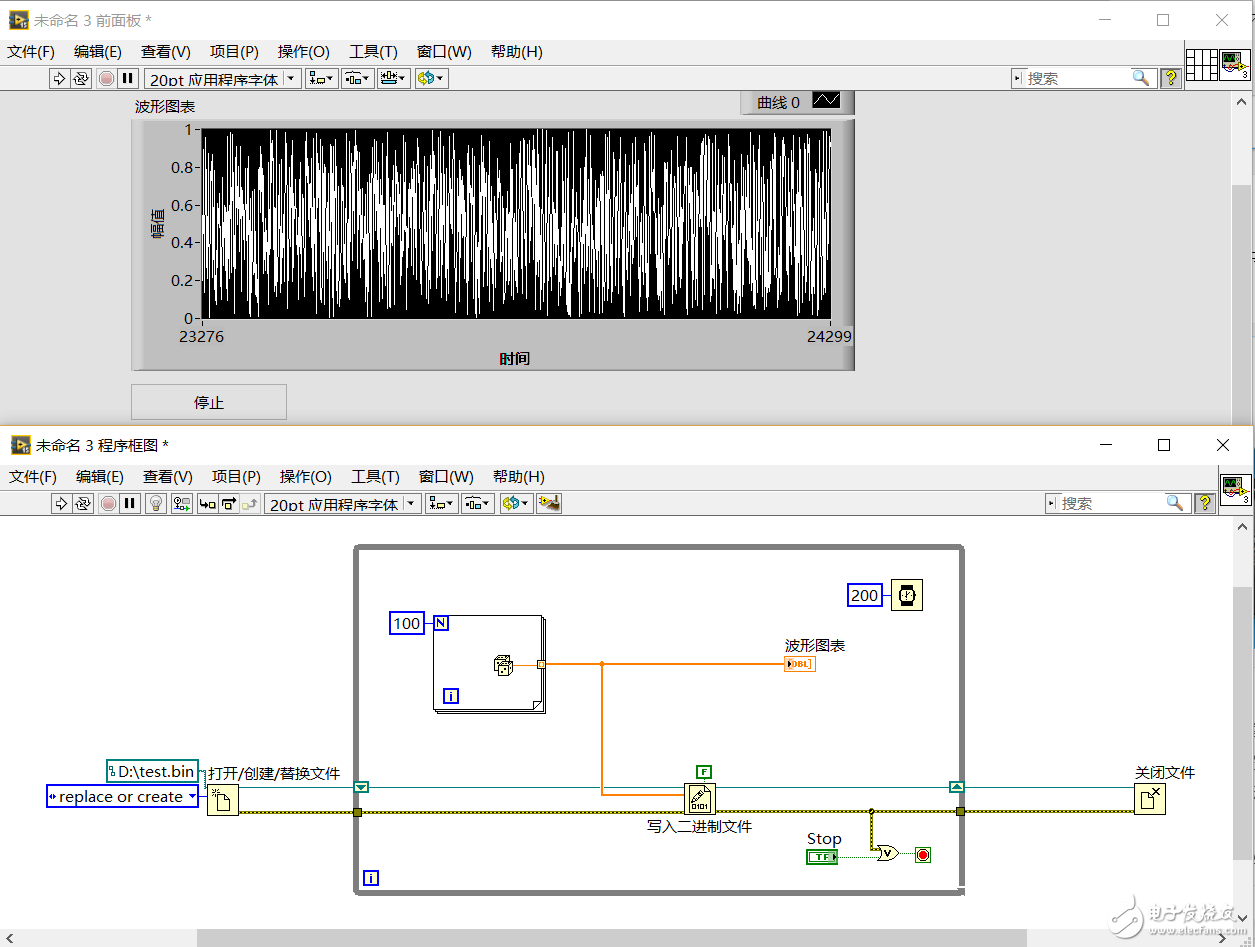The image size is (1255, 947).
Task: Click the Write Binary File node
Action: (700, 799)
